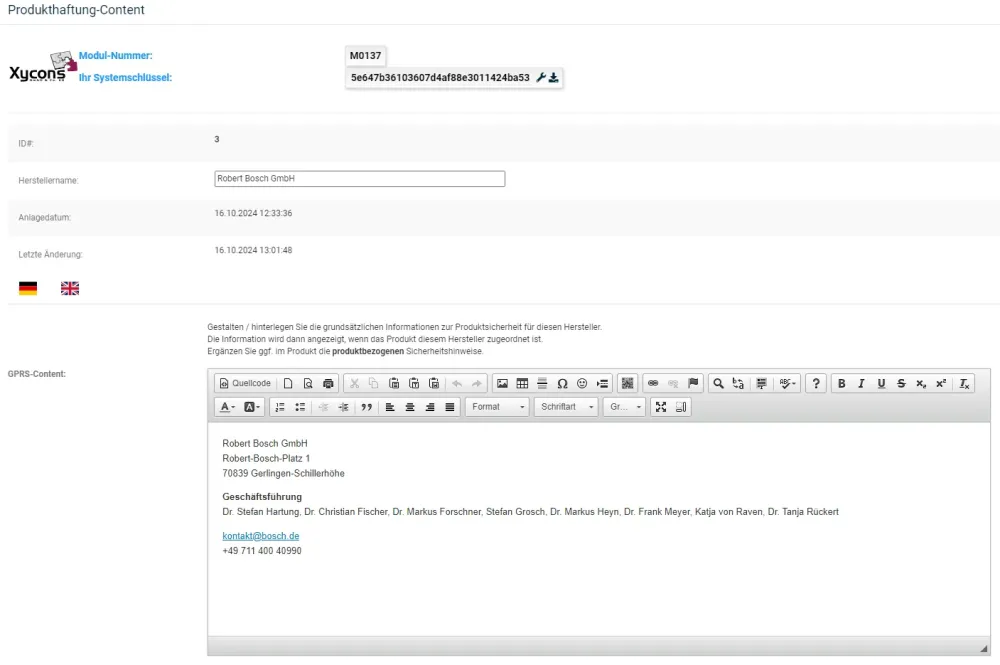Toggle superscript formatting
The height and width of the screenshot is (665, 1000).
click(x=941, y=383)
